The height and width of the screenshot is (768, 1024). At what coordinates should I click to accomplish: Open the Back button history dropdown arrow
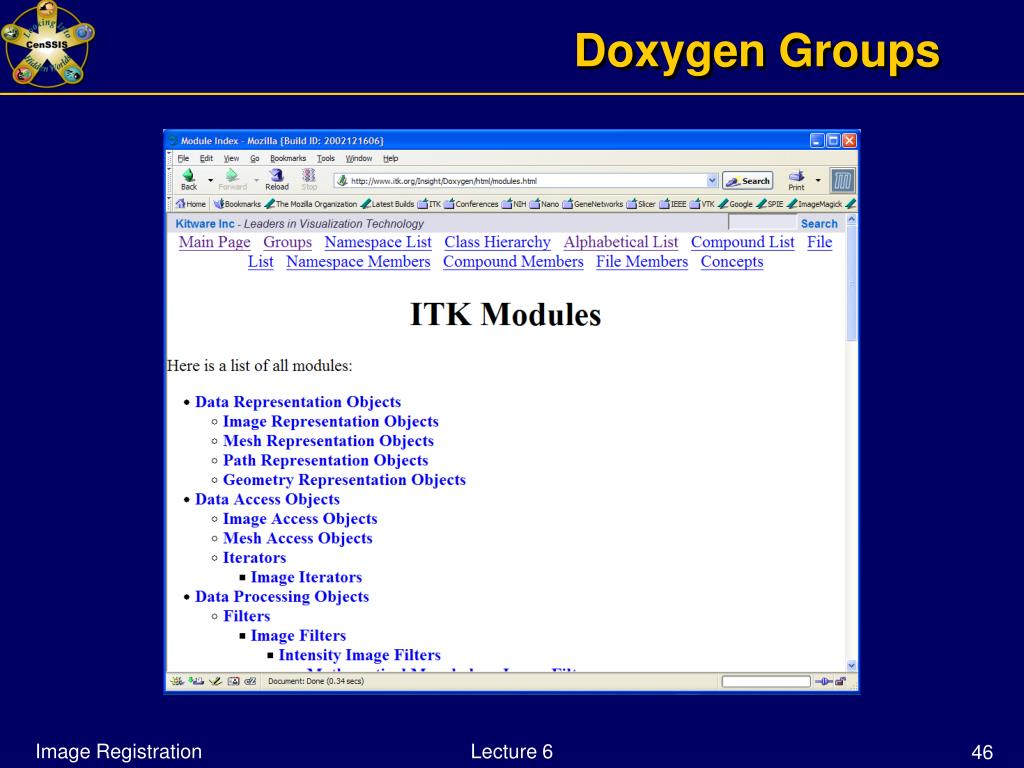tap(210, 180)
